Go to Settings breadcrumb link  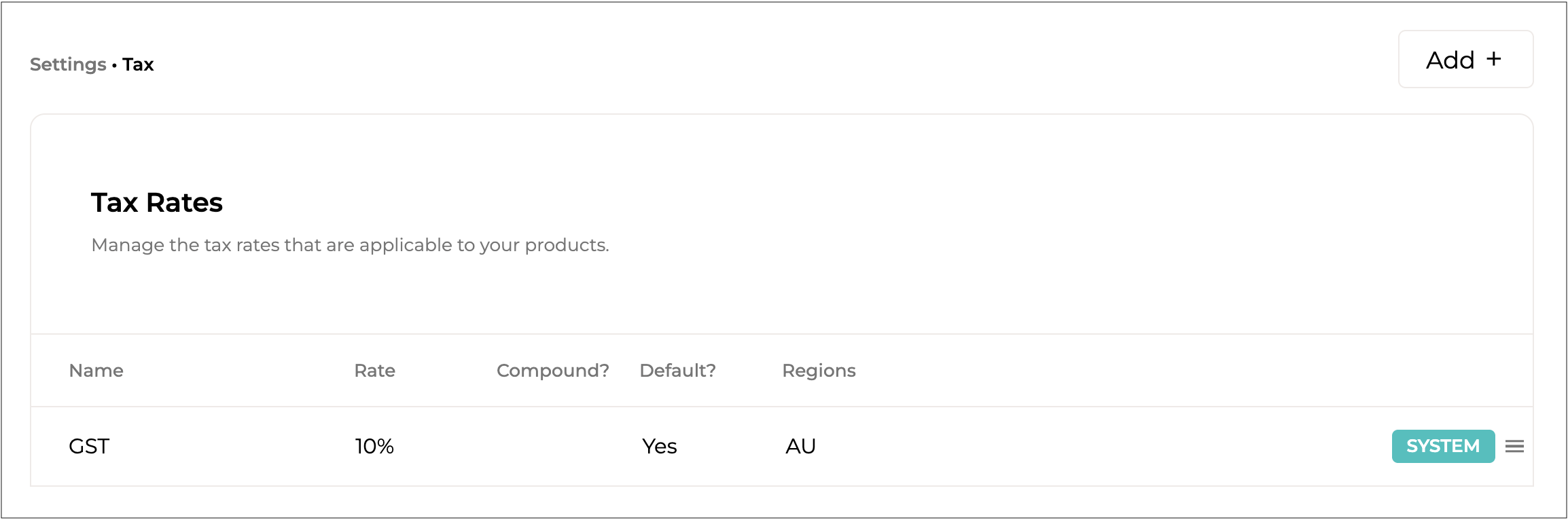click(68, 64)
